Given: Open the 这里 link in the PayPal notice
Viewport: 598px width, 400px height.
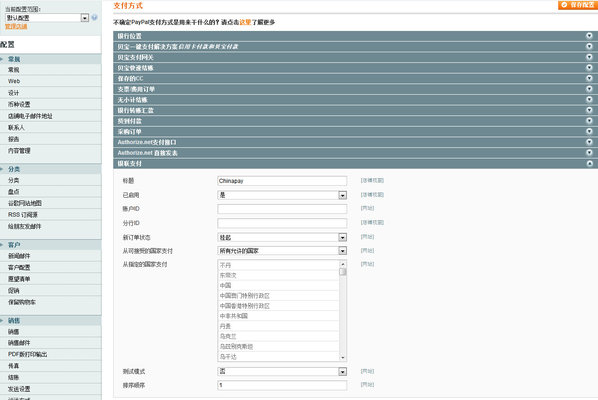Looking at the screenshot, I should pos(245,22).
